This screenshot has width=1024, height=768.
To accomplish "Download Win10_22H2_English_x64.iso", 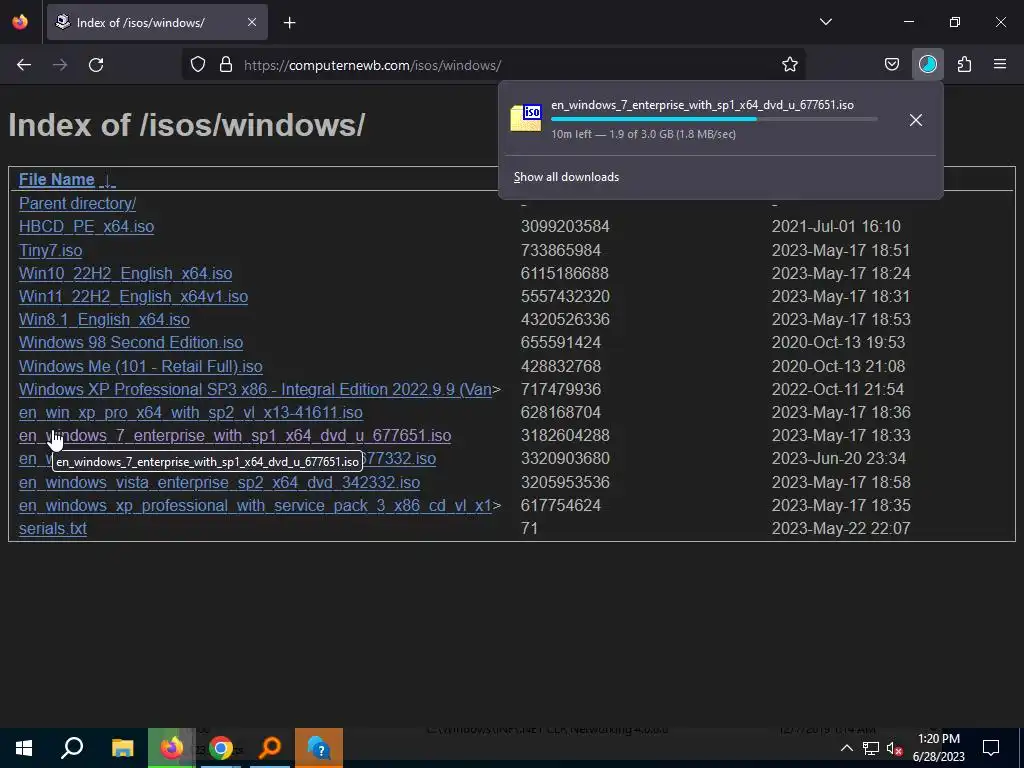I will pyautogui.click(x=125, y=274).
